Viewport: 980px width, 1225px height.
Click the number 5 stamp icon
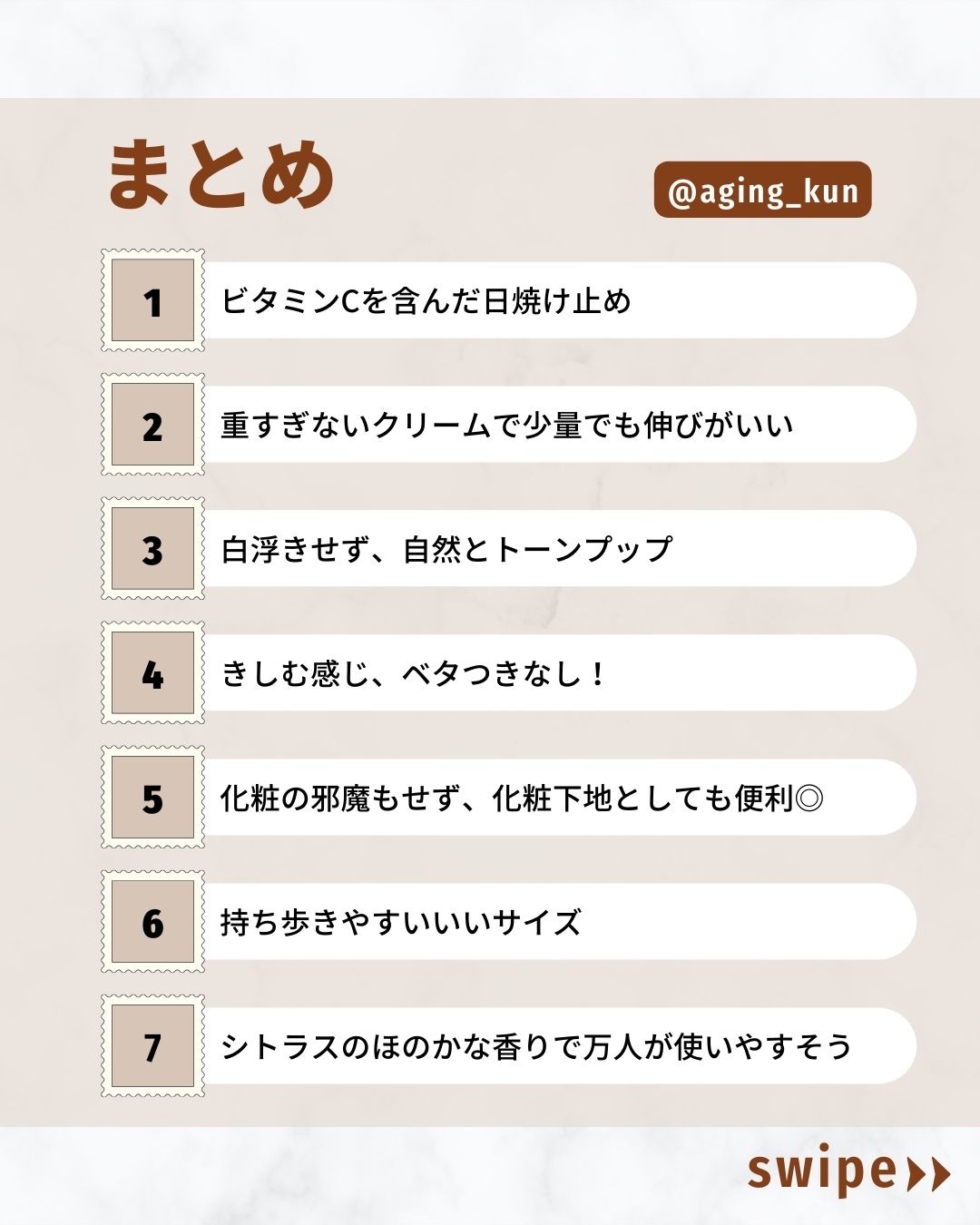click(x=152, y=798)
